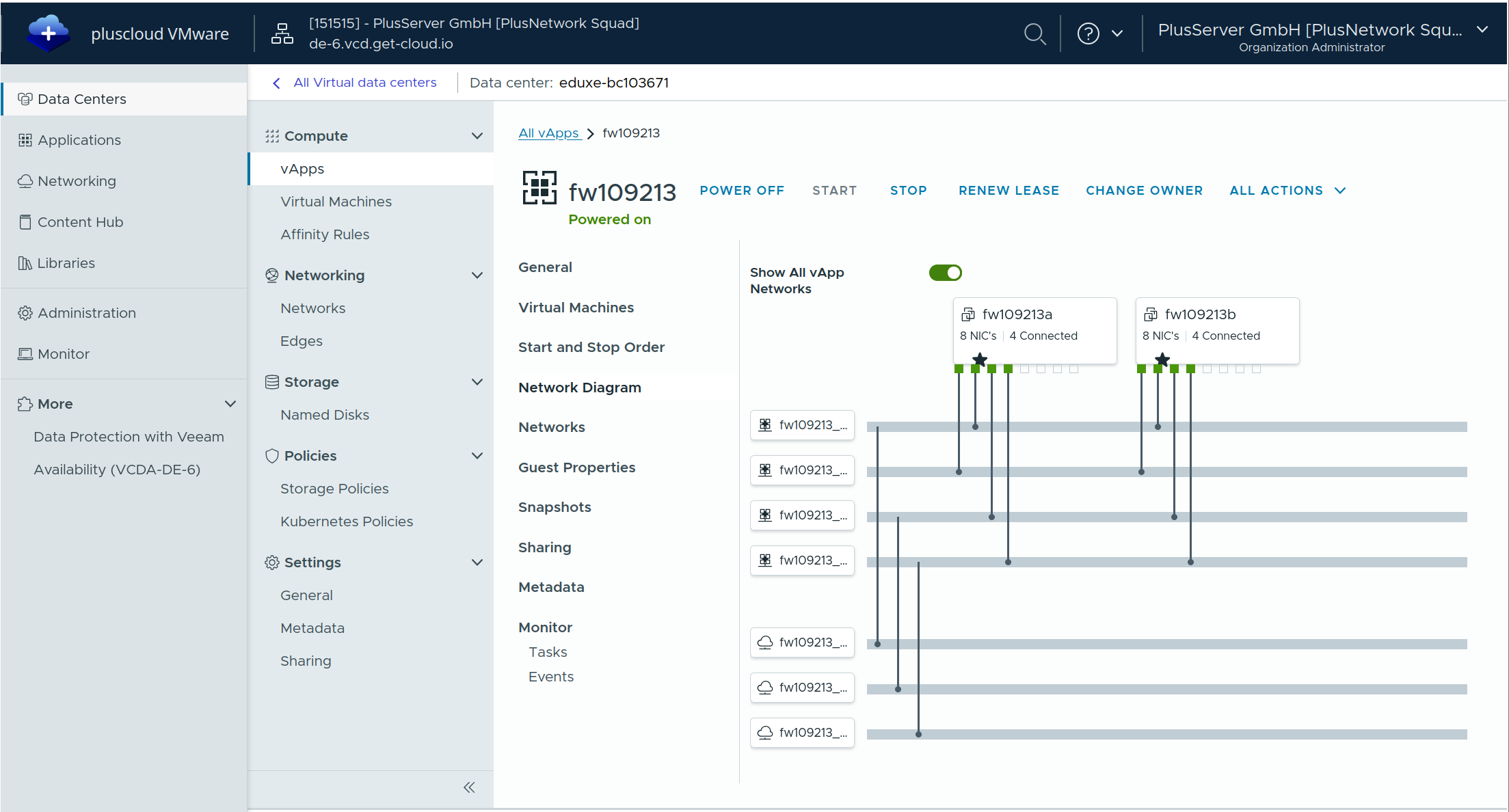Open Edges under Networking
Viewport: 1509px width, 812px height.
pos(302,341)
